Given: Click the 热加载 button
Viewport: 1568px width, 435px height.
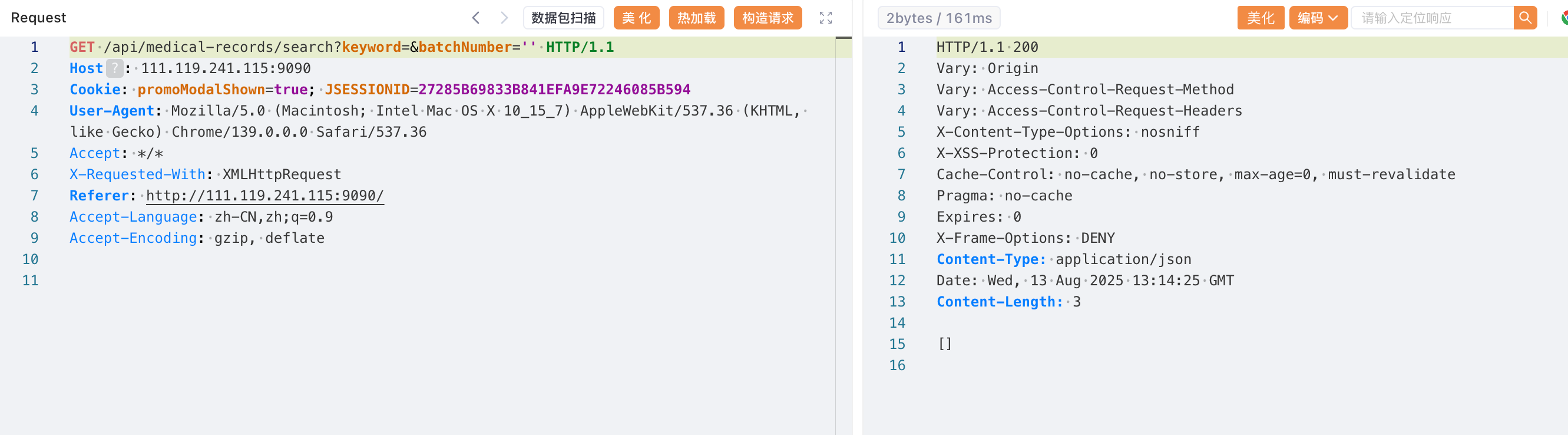Looking at the screenshot, I should click(696, 18).
